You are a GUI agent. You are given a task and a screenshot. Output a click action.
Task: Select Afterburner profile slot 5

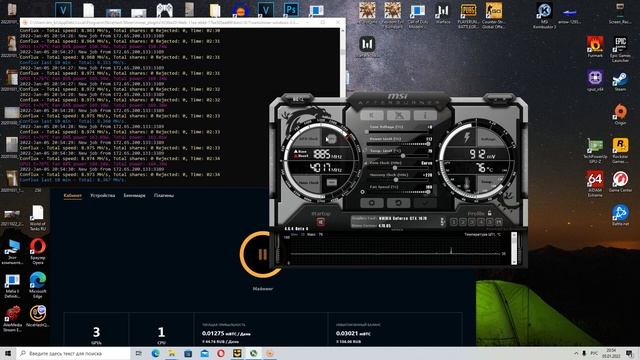pos(489,222)
